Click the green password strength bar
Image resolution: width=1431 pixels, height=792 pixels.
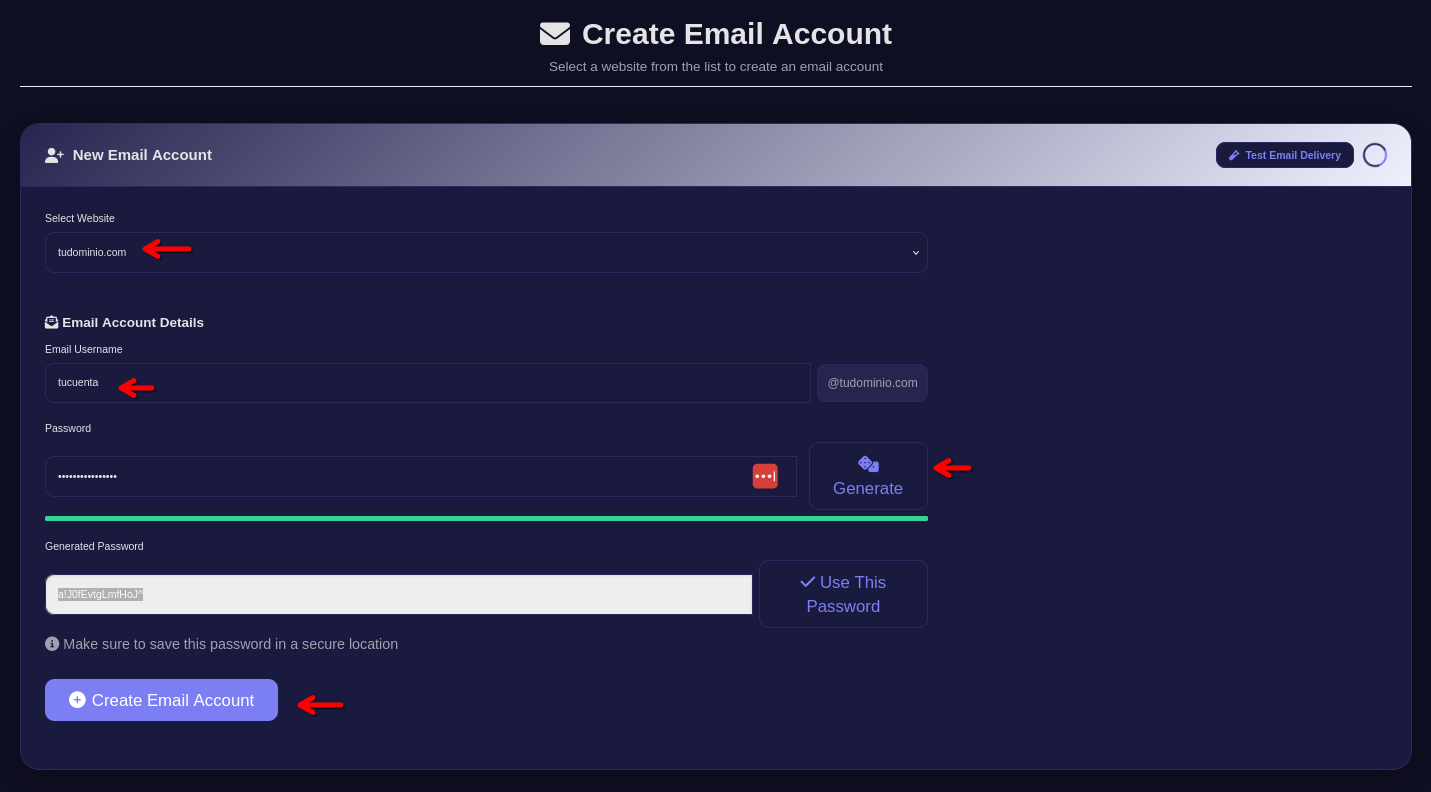pyautogui.click(x=486, y=518)
